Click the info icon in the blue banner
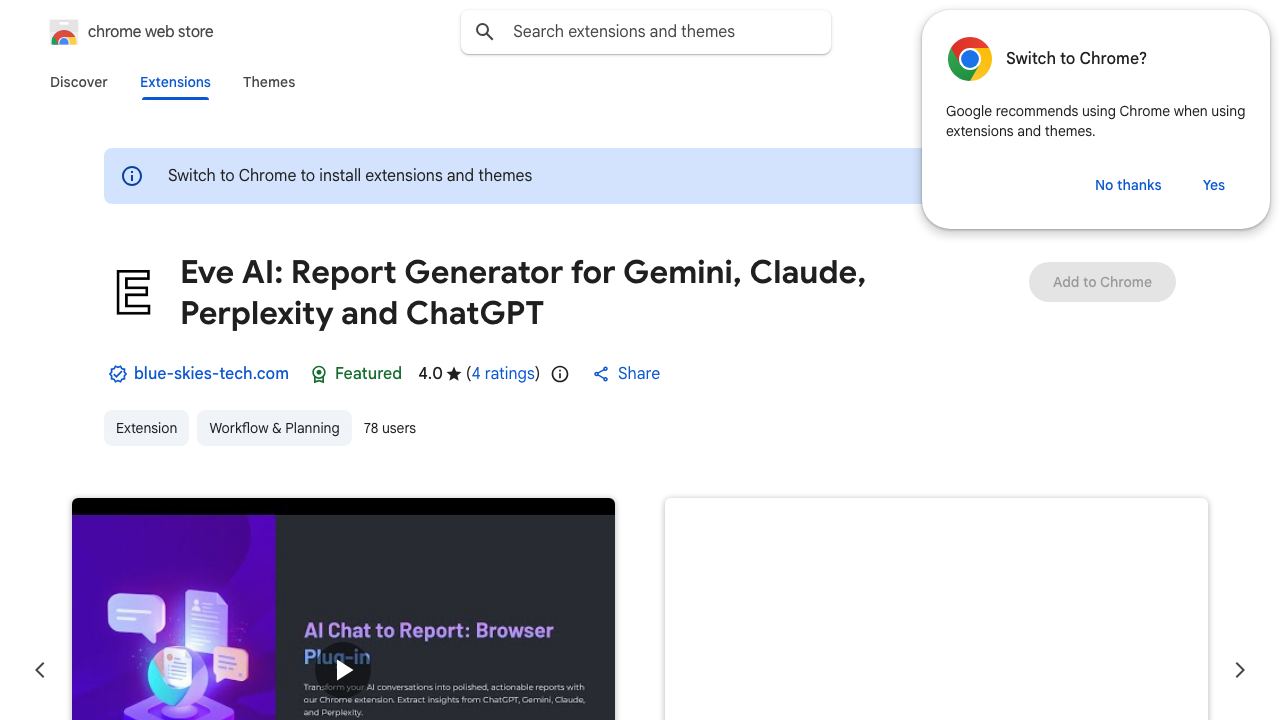The image size is (1280, 720). click(x=132, y=176)
